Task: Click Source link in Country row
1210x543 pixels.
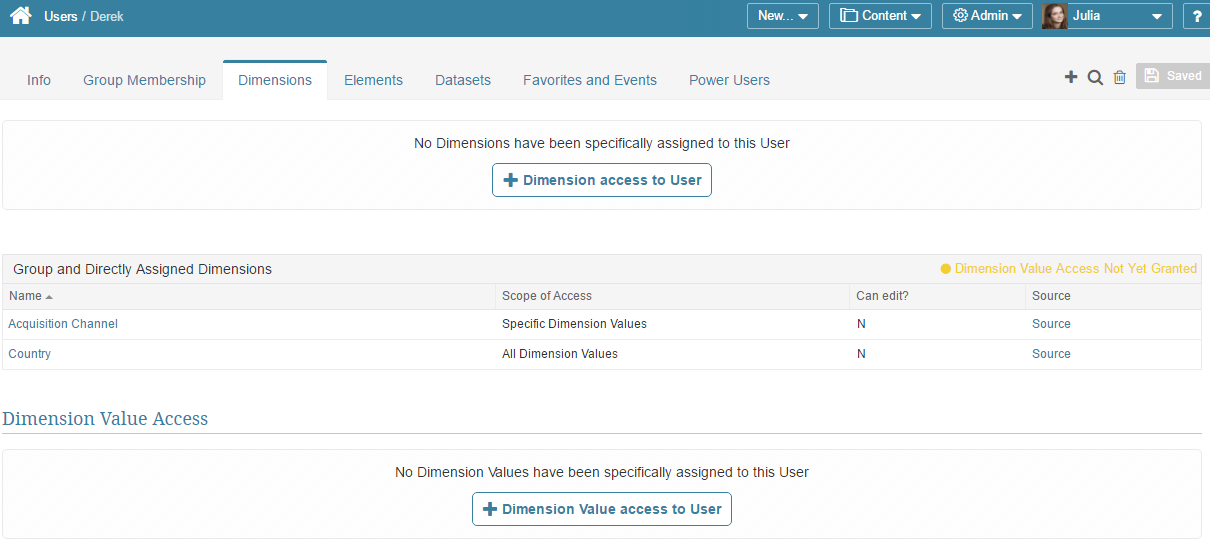Action: pyautogui.click(x=1051, y=354)
